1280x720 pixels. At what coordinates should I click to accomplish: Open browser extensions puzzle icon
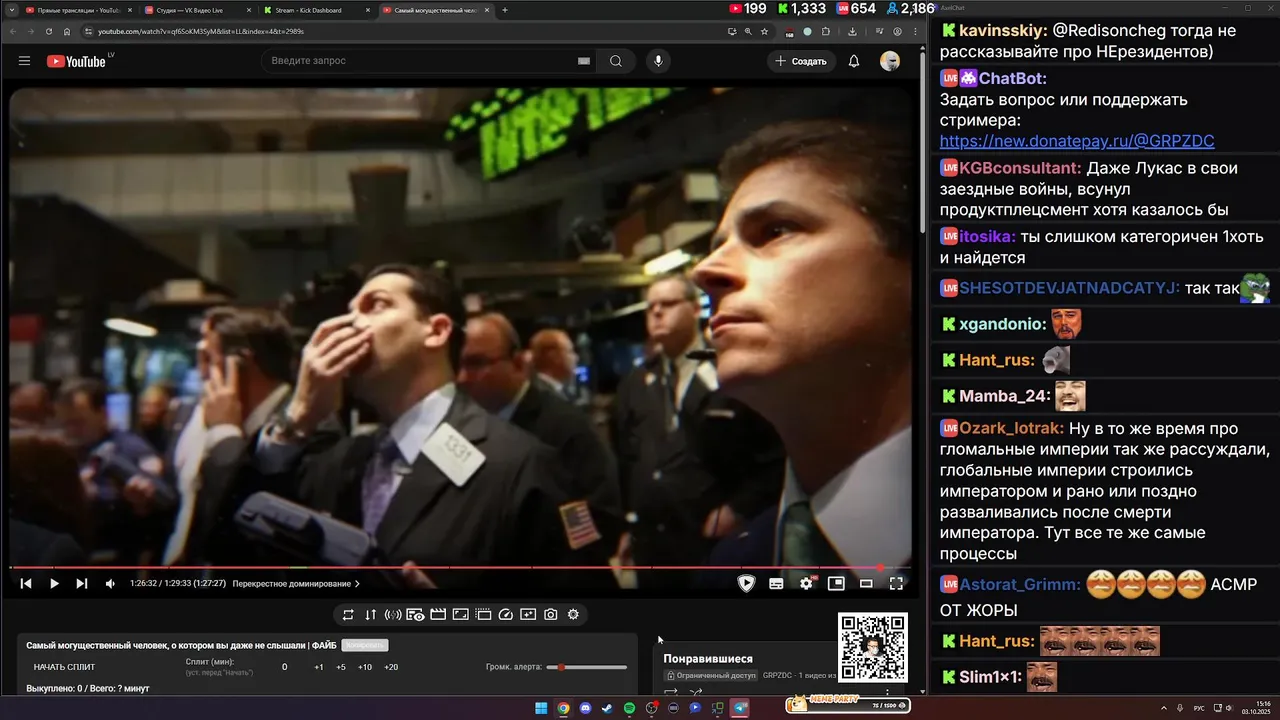tap(826, 31)
